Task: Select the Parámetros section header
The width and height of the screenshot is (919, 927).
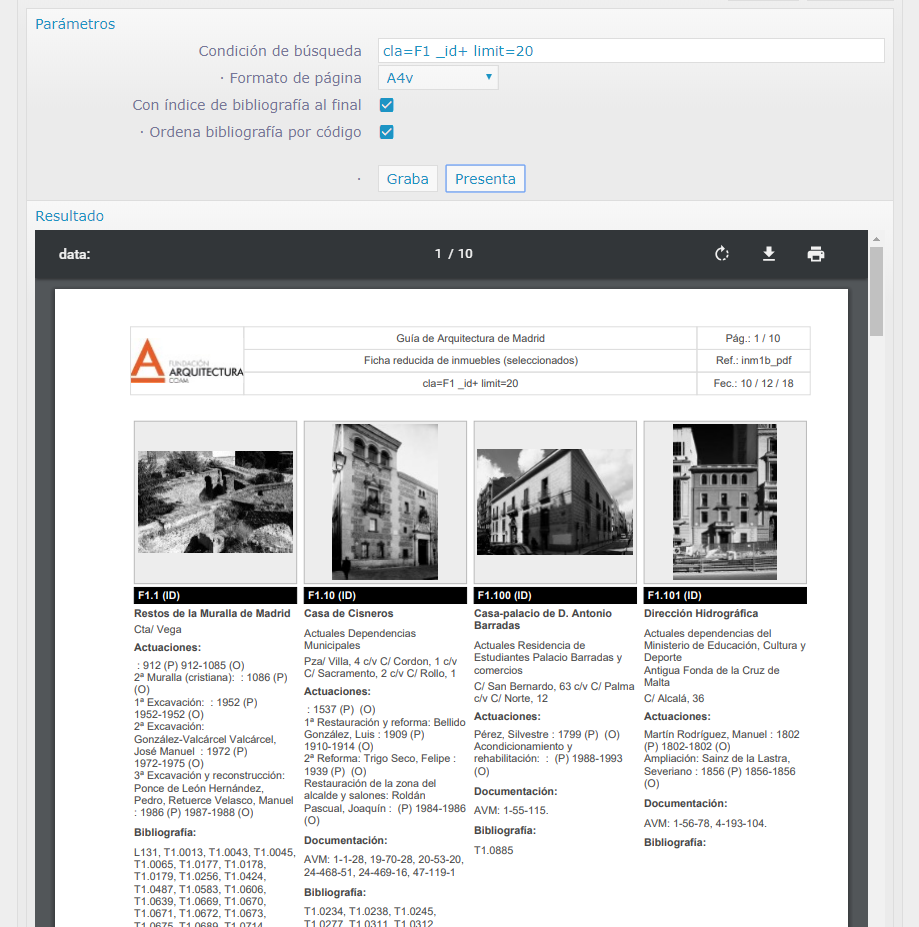Action: 75,24
